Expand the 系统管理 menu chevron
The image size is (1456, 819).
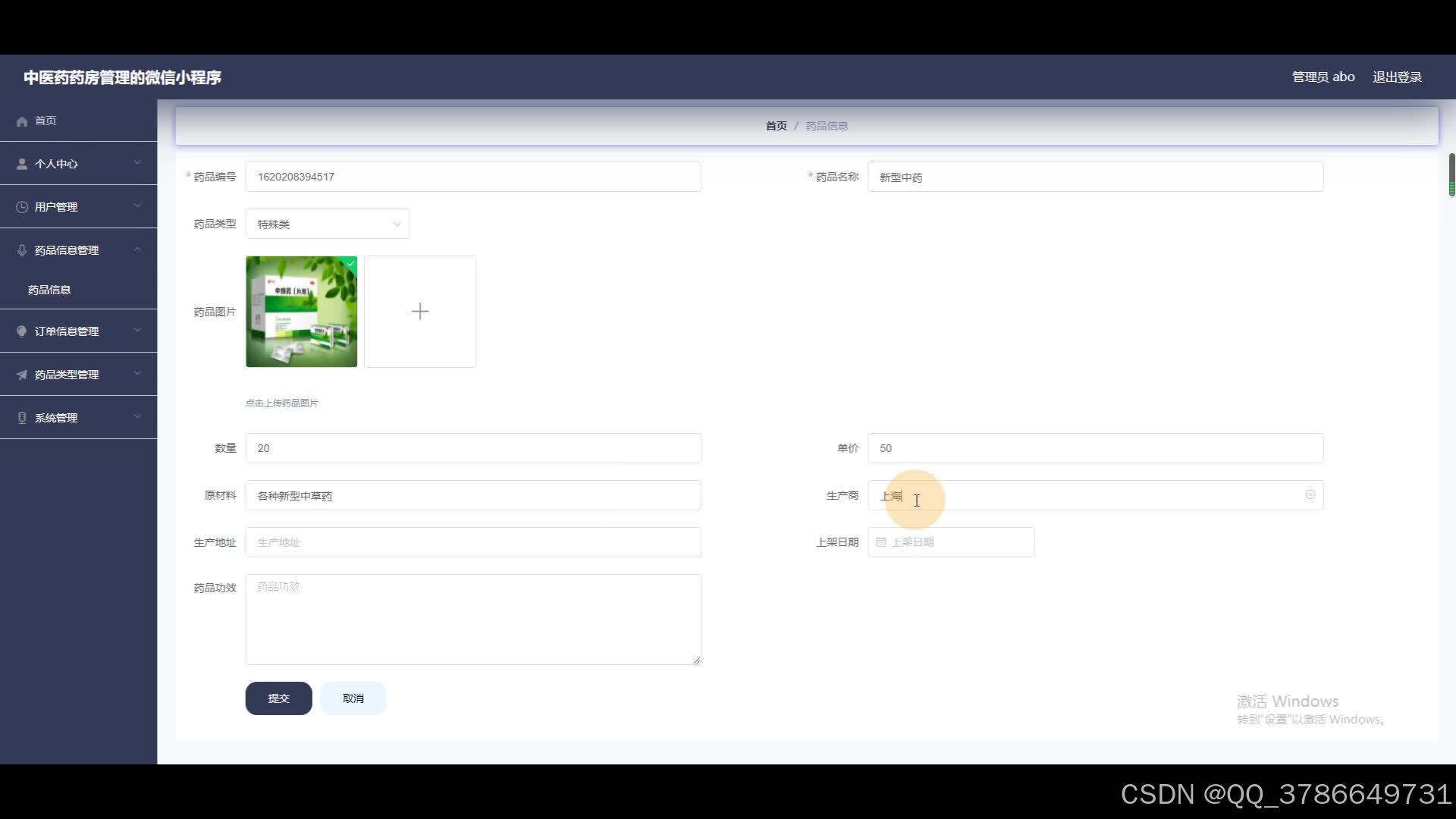137,416
